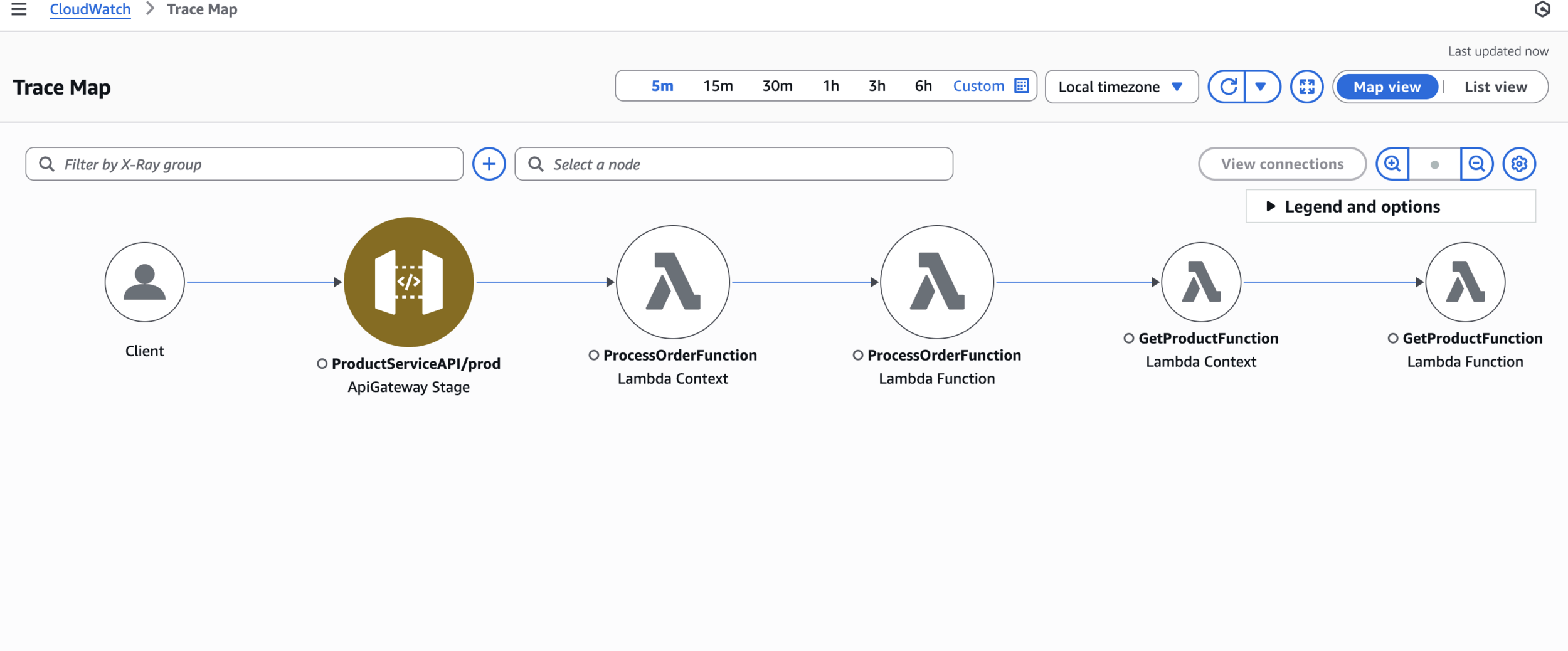Image resolution: width=1568 pixels, height=651 pixels.
Task: Open the Local timezone dropdown
Action: click(x=1121, y=87)
